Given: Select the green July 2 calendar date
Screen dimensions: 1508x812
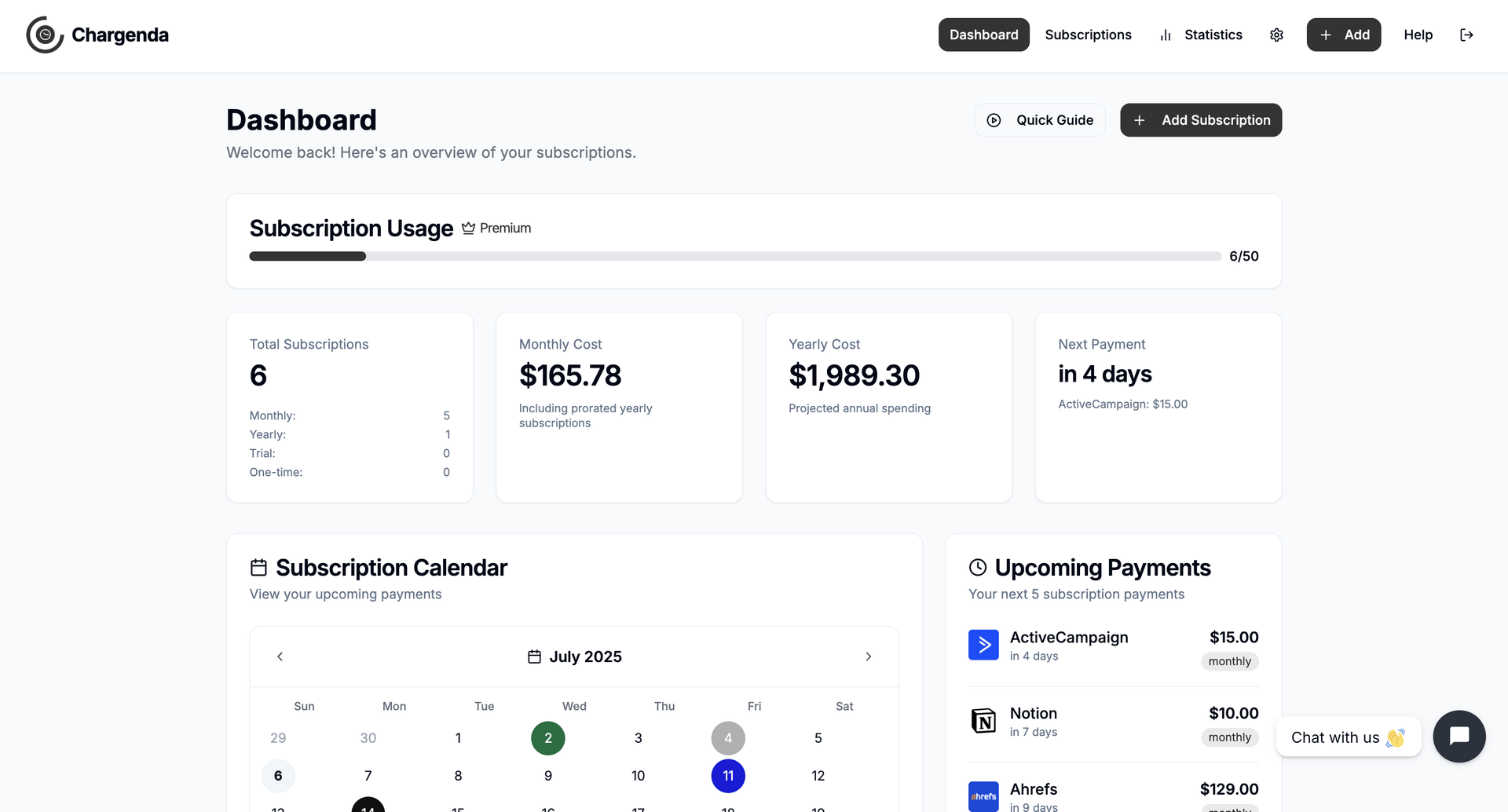Looking at the screenshot, I should [x=548, y=738].
